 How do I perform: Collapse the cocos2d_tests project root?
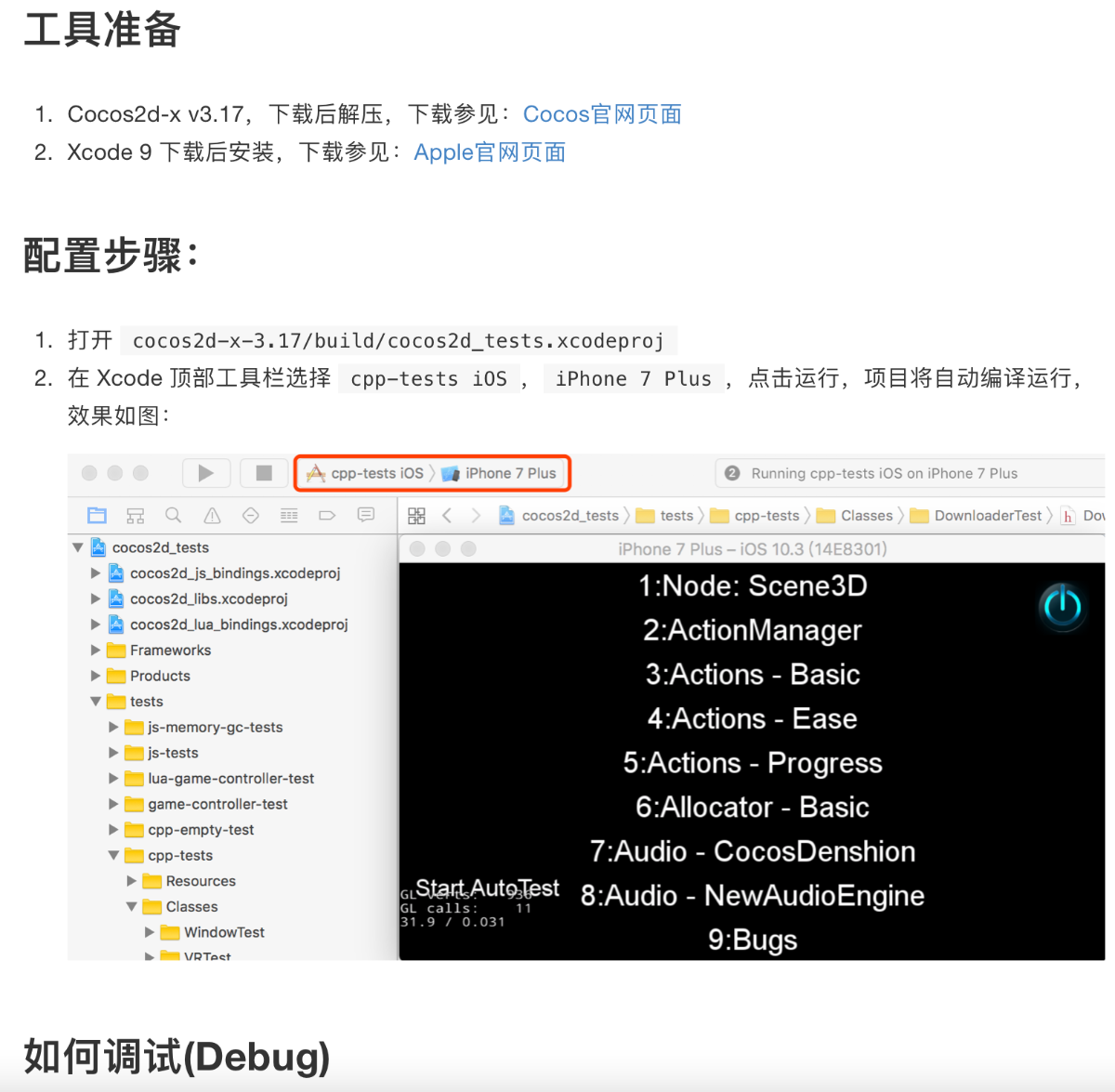click(x=78, y=547)
